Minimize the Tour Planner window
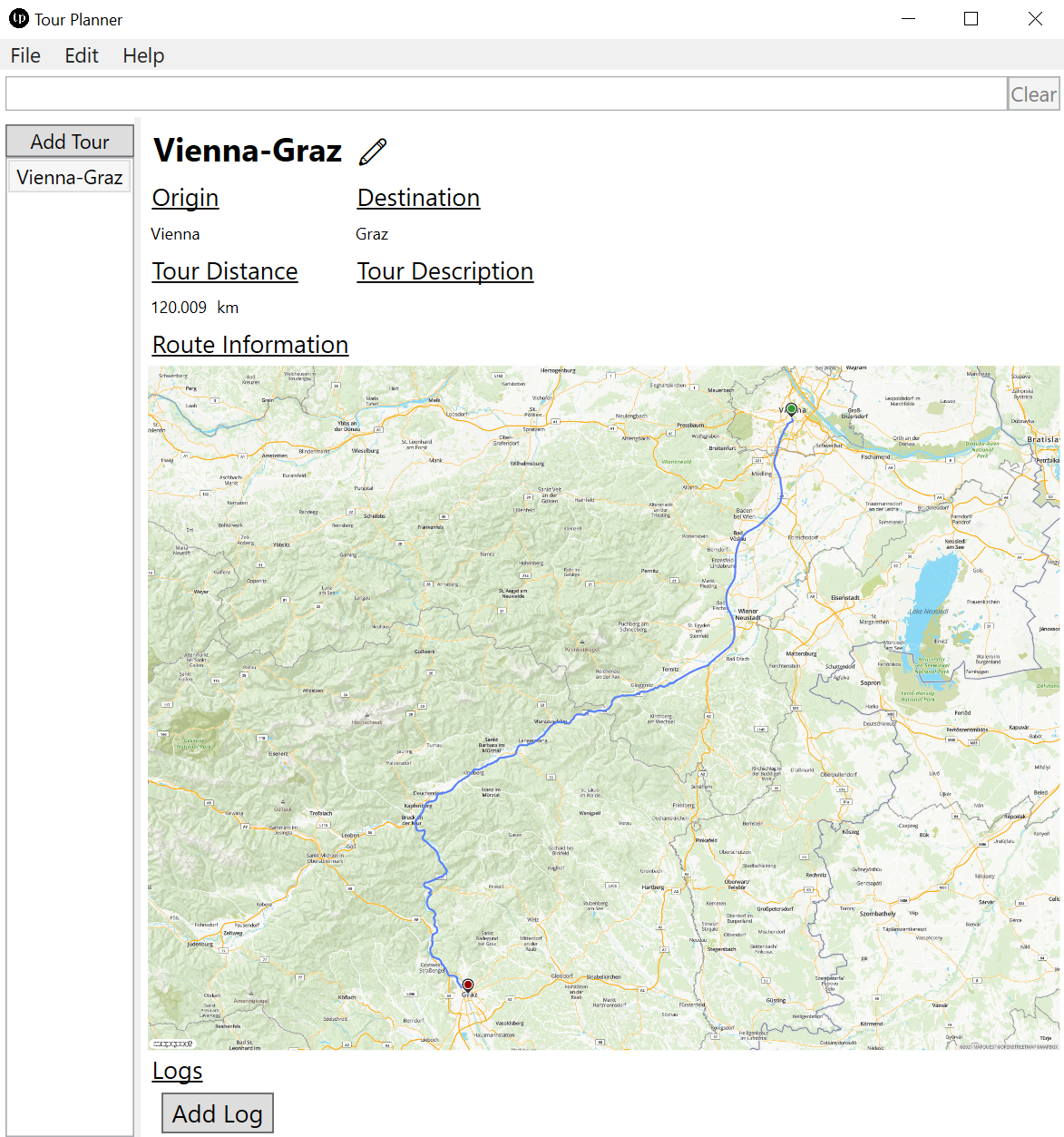 908,19
